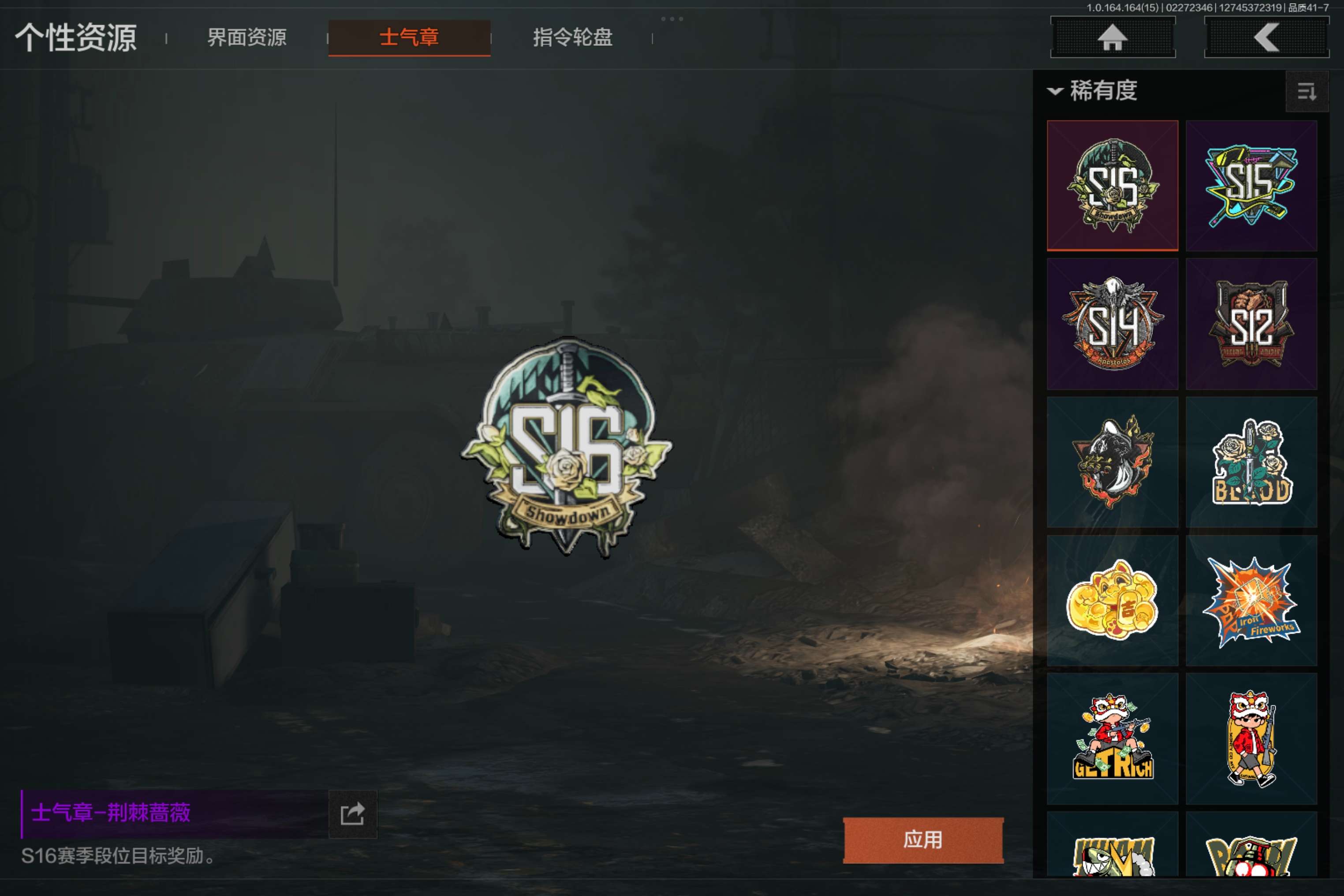Select the GET RICH lion dance badge
This screenshot has width=1344, height=896.
[1112, 738]
